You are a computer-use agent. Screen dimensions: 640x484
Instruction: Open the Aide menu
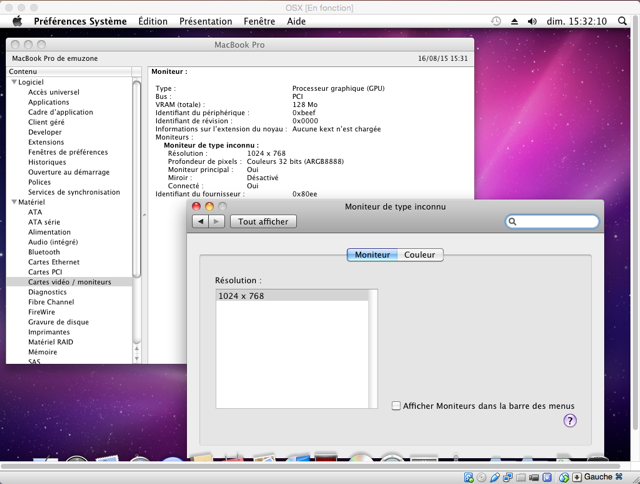pyautogui.click(x=296, y=21)
